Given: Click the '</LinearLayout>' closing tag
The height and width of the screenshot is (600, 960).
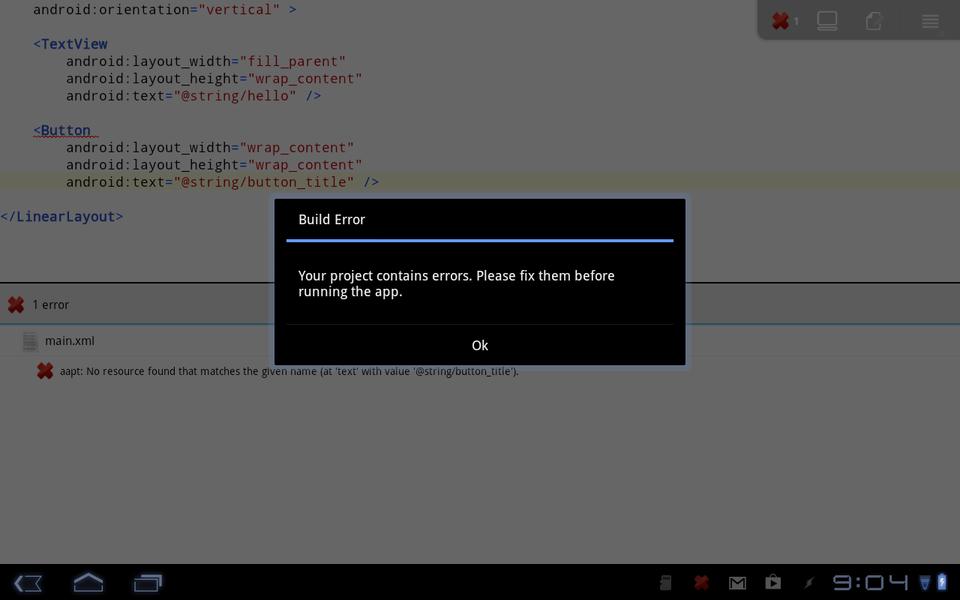Looking at the screenshot, I should pyautogui.click(x=62, y=217).
